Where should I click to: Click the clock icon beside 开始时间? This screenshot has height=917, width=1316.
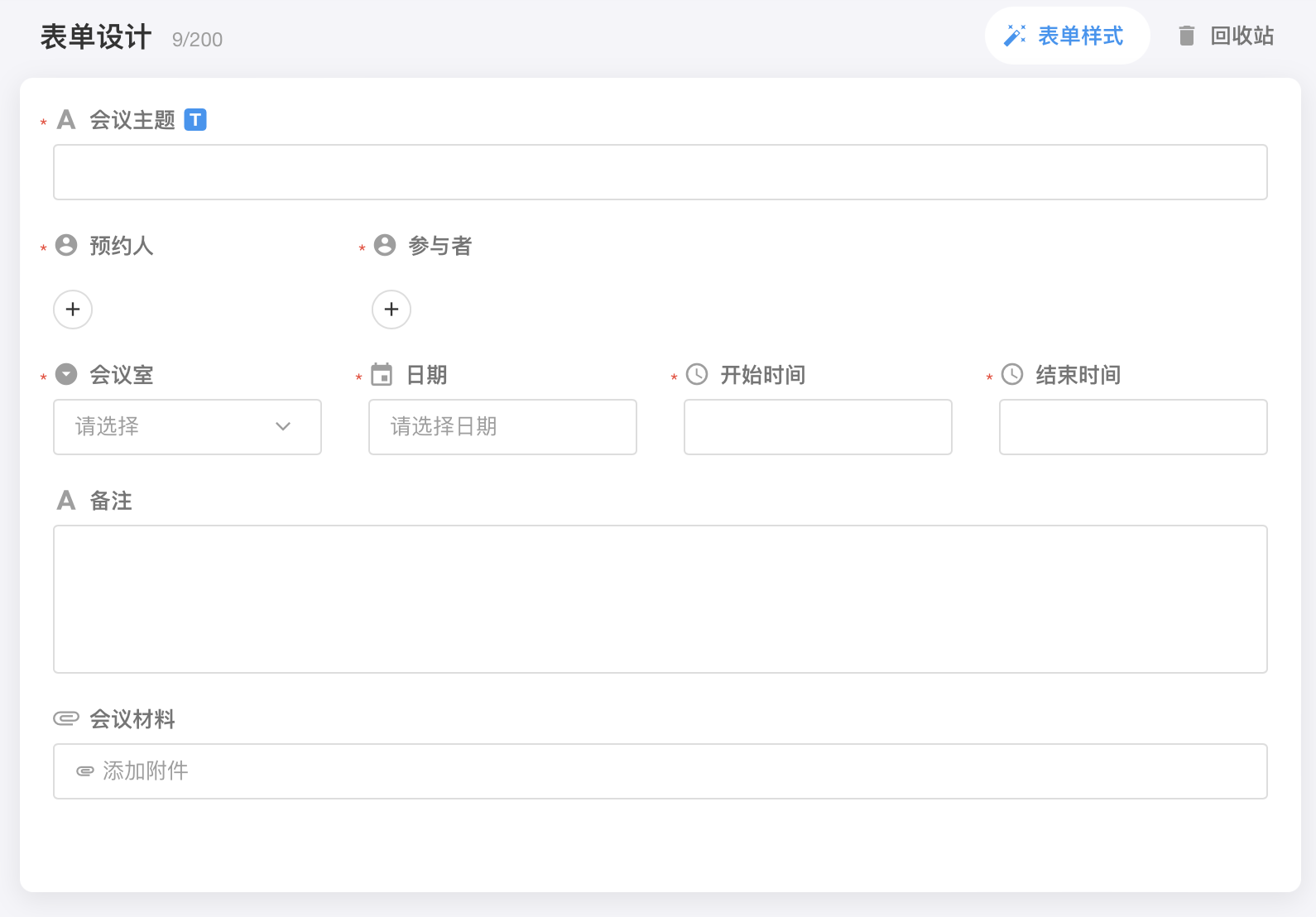pos(698,374)
